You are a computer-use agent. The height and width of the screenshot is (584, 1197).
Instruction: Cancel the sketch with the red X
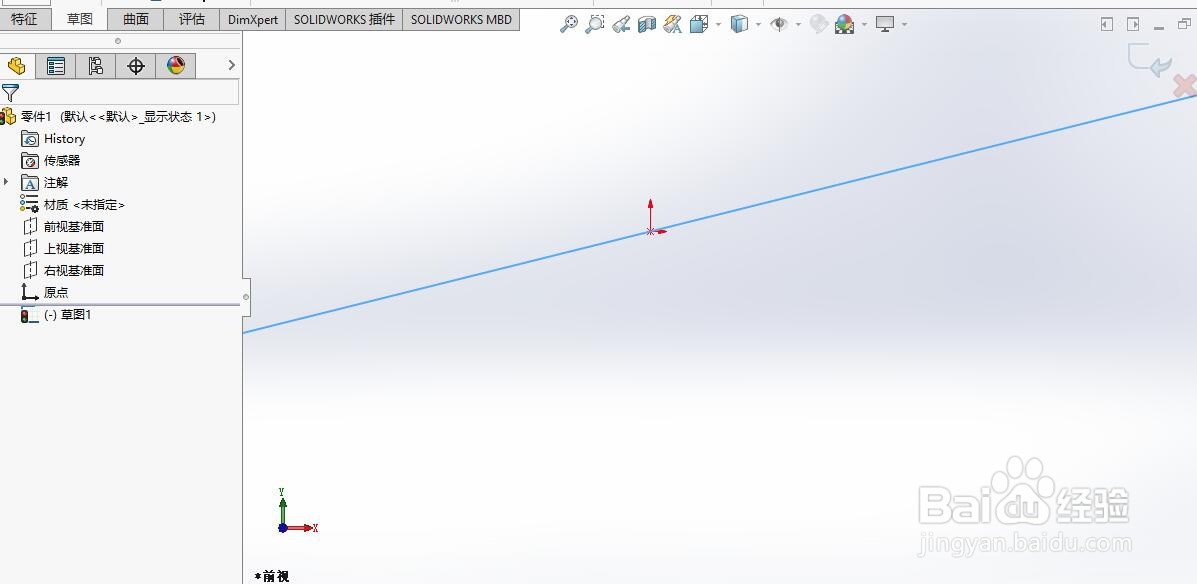1186,86
